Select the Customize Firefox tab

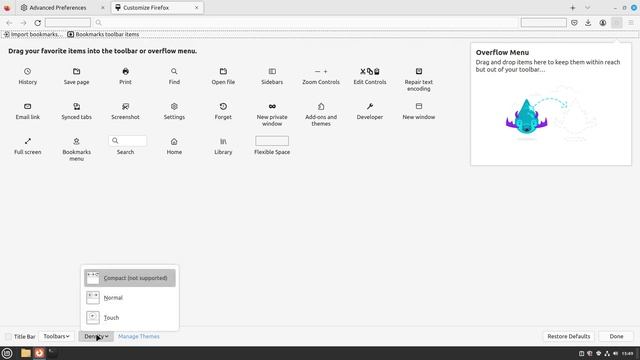[157, 8]
